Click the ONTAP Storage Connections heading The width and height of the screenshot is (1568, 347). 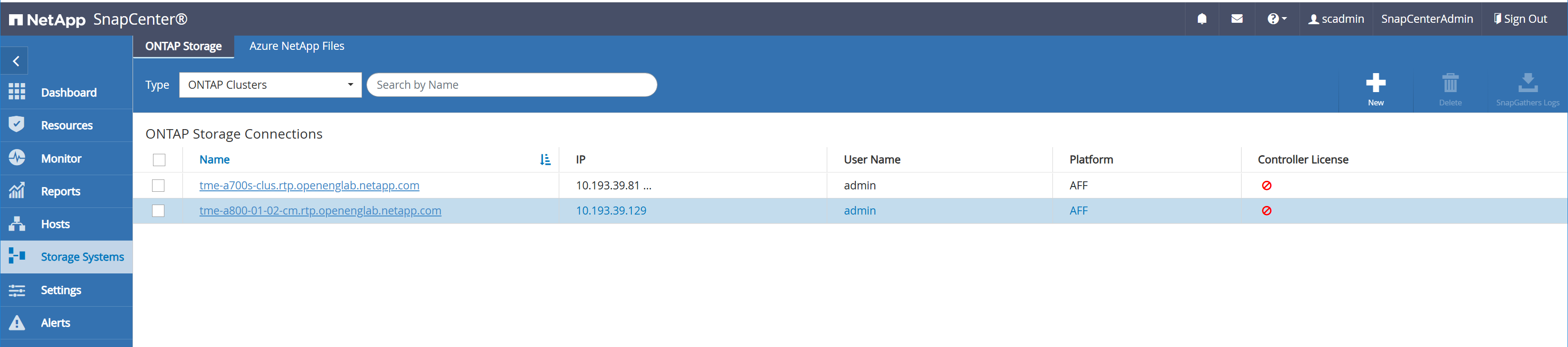(x=234, y=134)
